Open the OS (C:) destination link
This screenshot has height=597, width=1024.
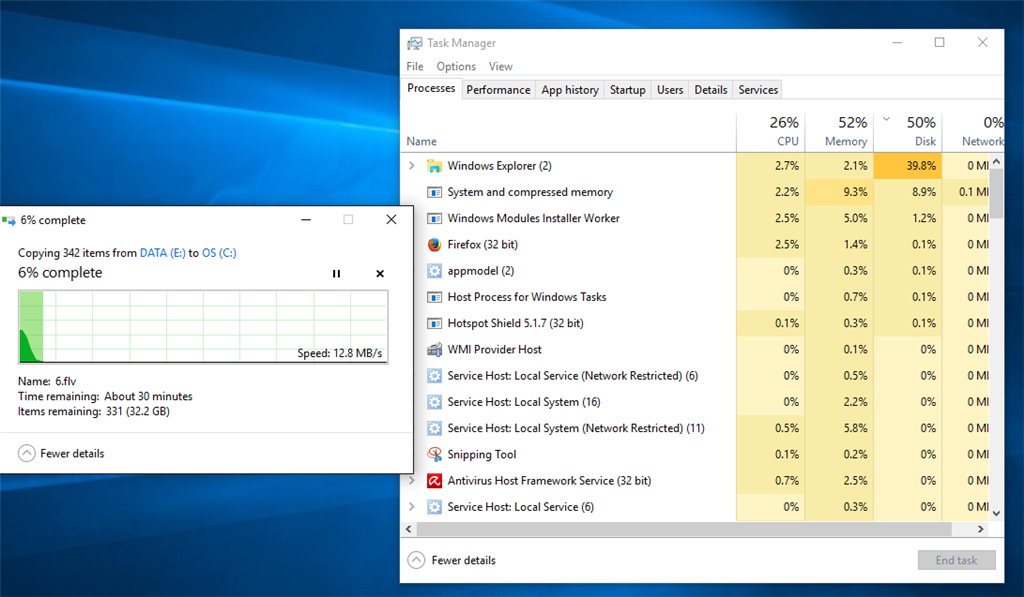(x=219, y=253)
